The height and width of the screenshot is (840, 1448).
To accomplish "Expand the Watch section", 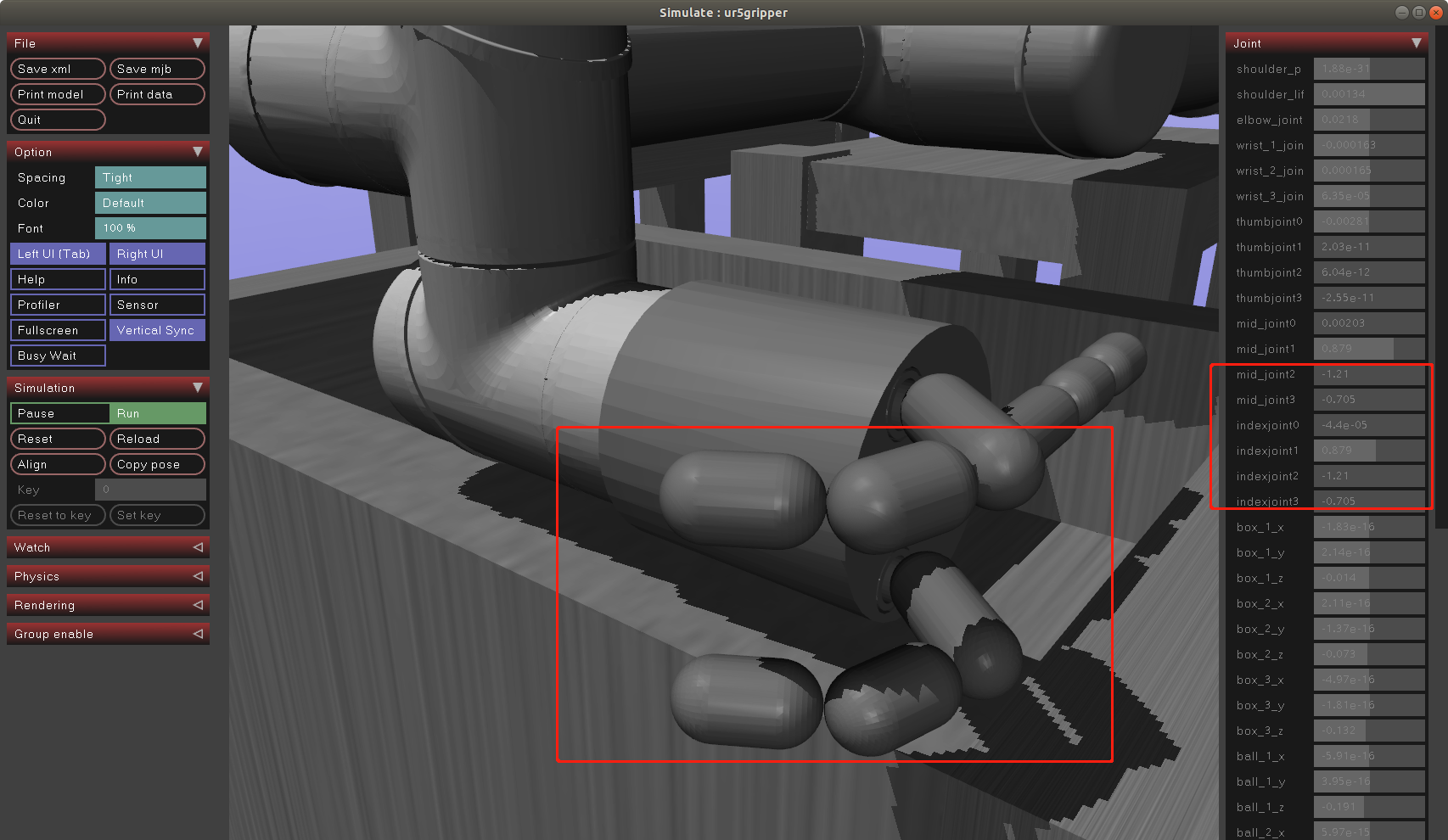I will tap(108, 547).
